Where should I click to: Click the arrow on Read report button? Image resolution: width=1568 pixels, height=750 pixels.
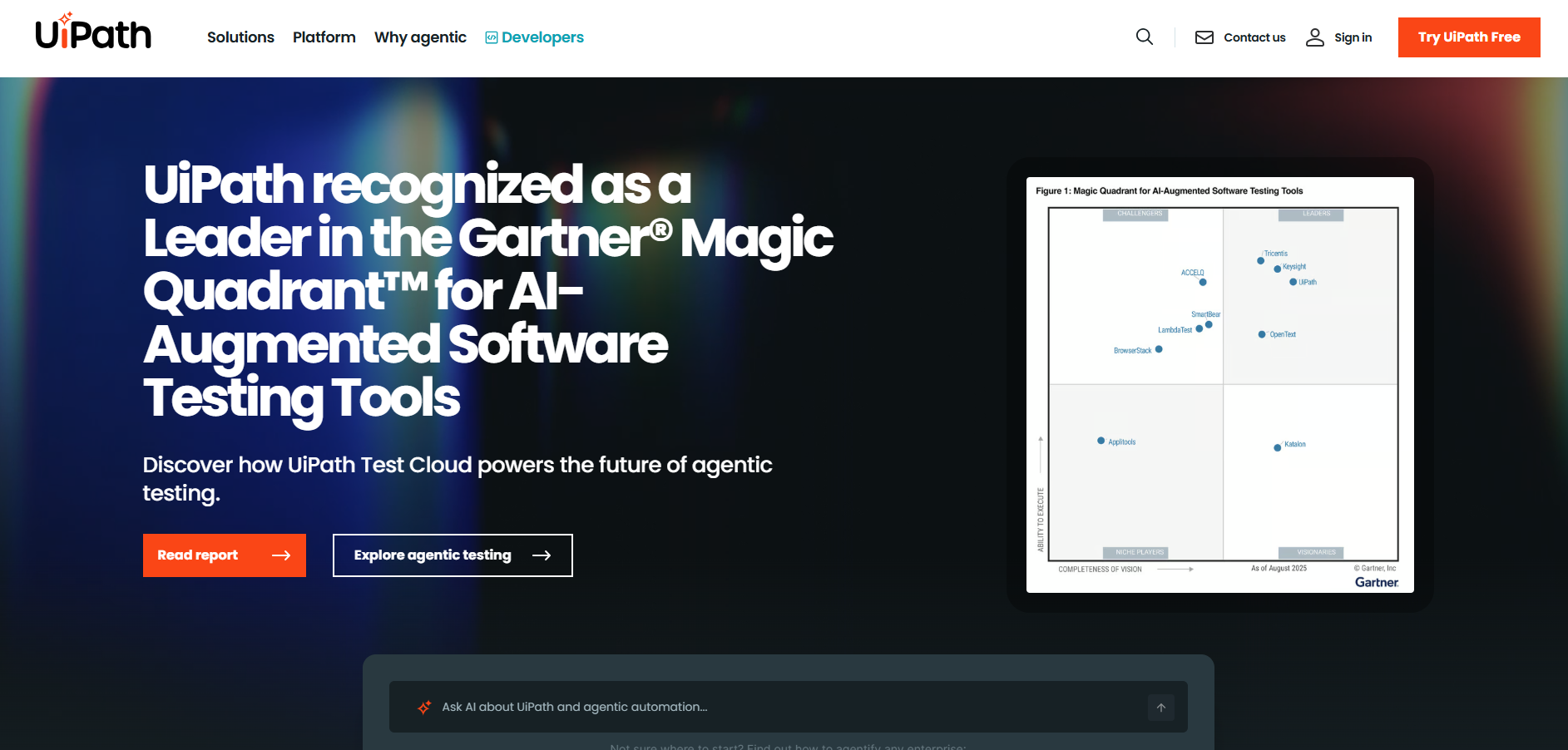pyautogui.click(x=281, y=555)
